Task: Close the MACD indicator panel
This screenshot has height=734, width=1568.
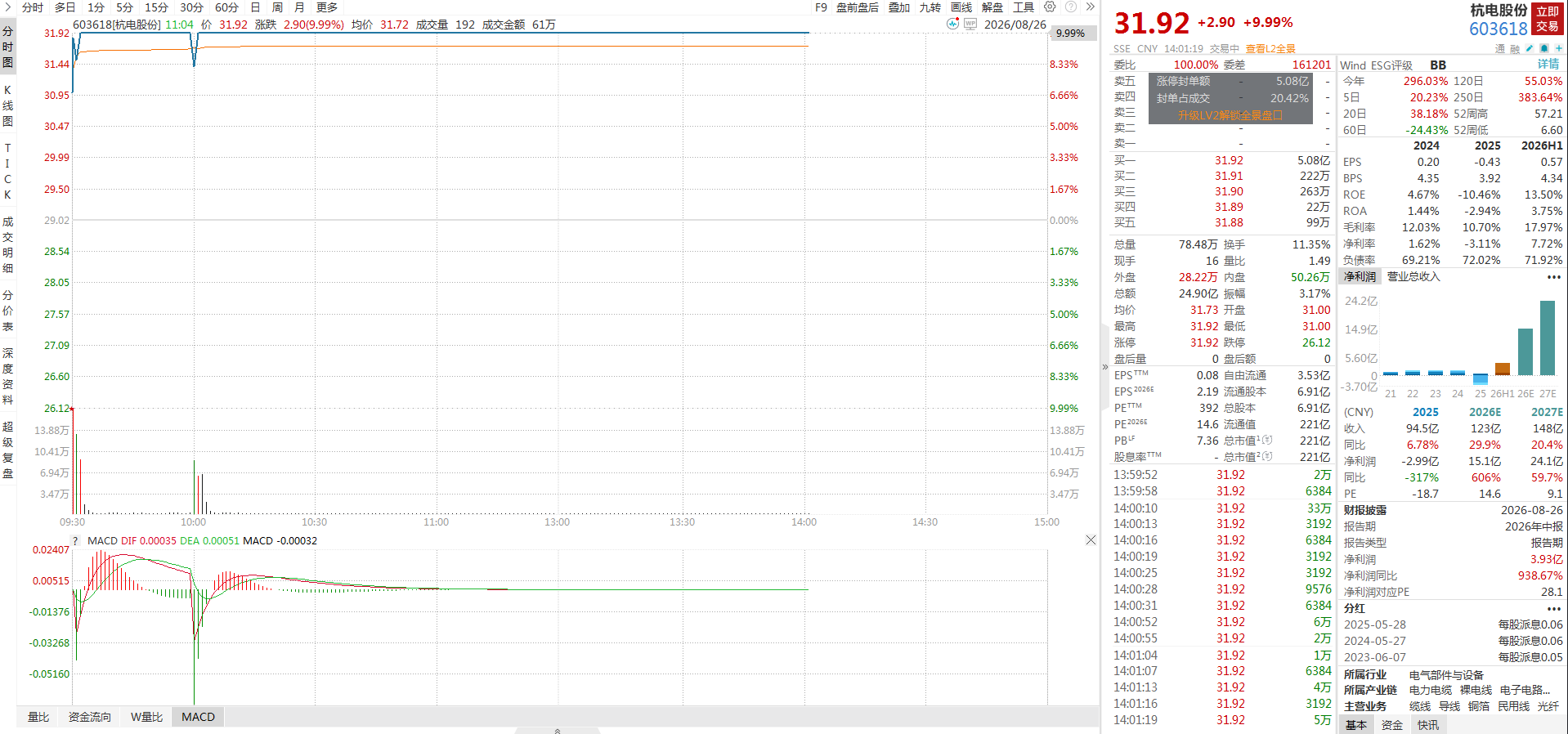Action: [1091, 540]
